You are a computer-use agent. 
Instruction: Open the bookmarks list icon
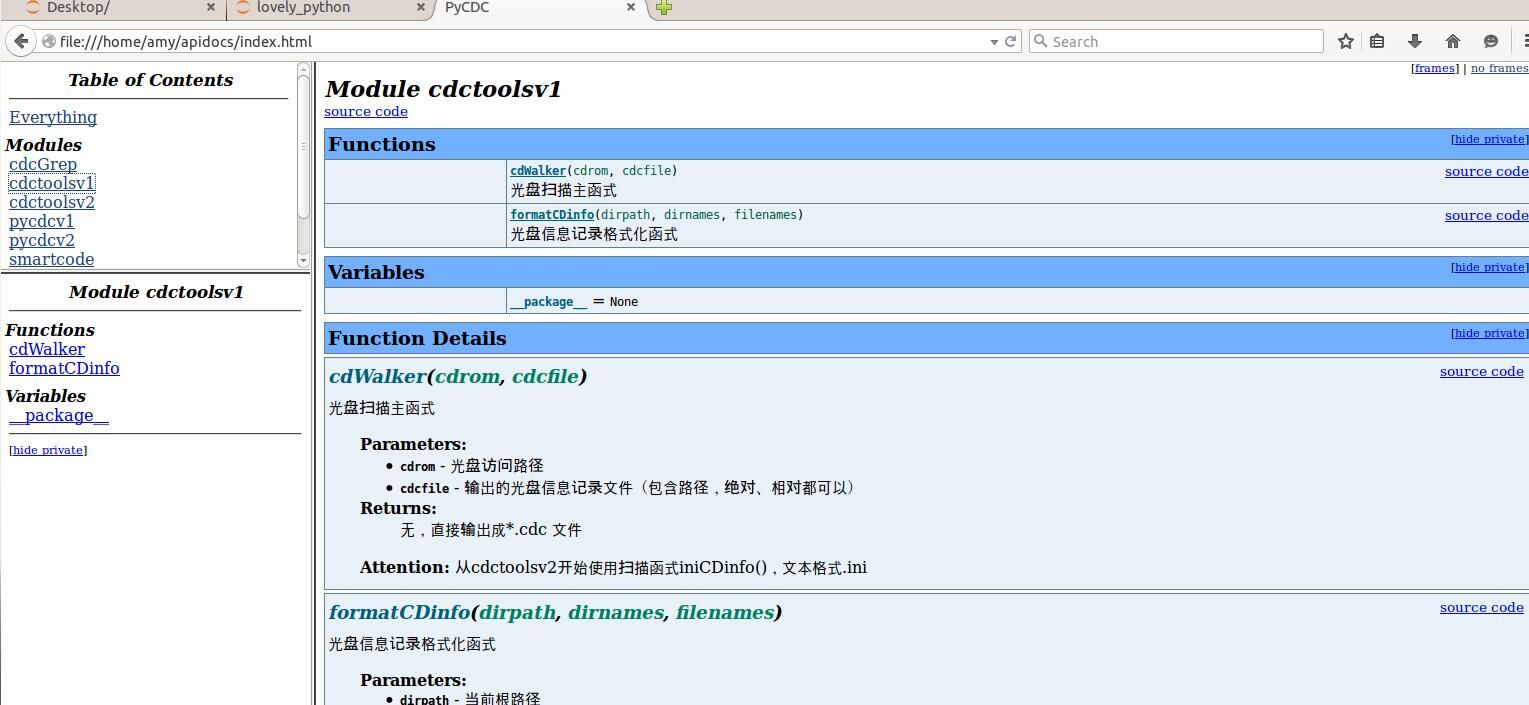point(1377,41)
